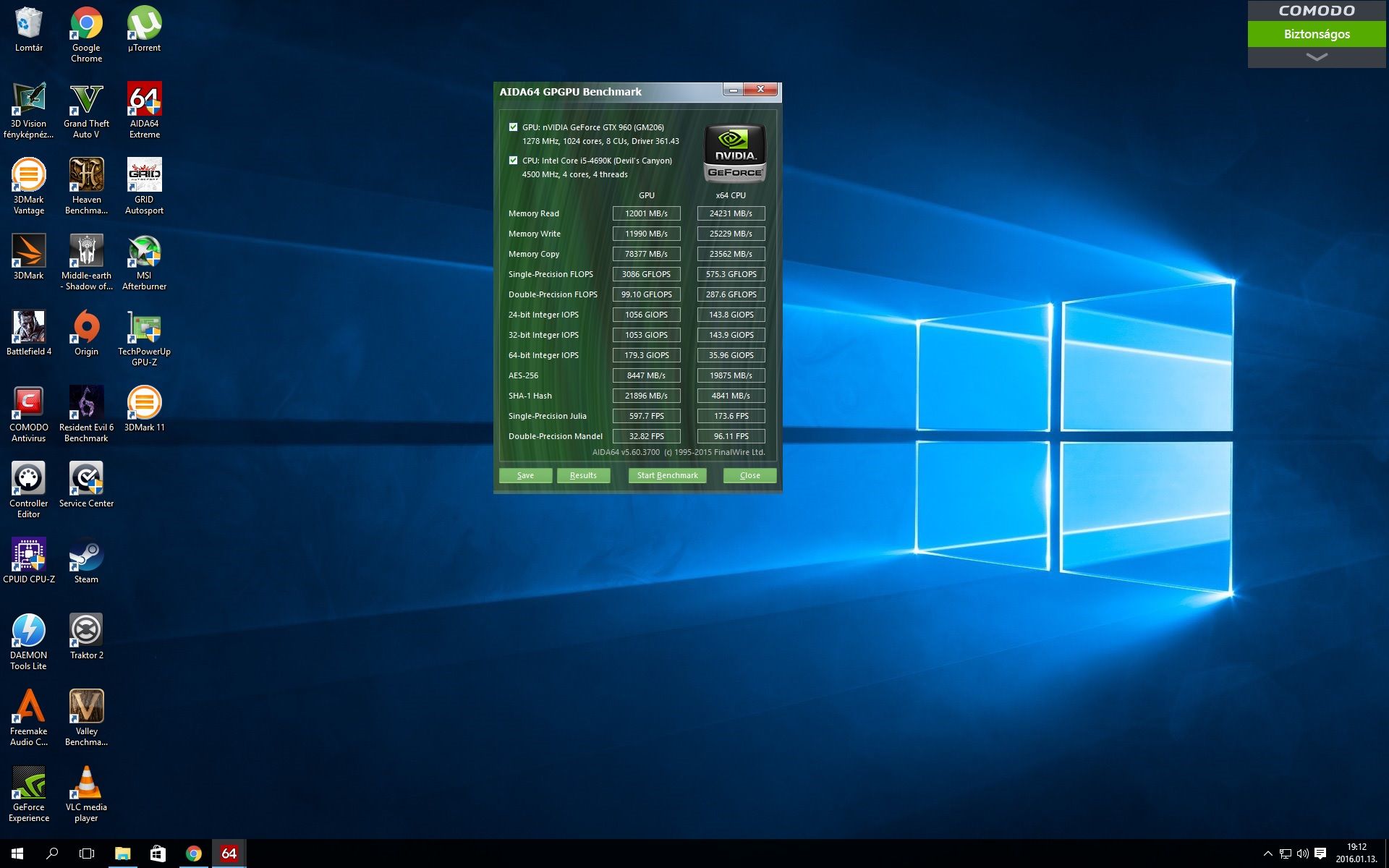1389x868 pixels.
Task: Click the GPU Memory Copy value 78377 MB/s
Action: 646,254
